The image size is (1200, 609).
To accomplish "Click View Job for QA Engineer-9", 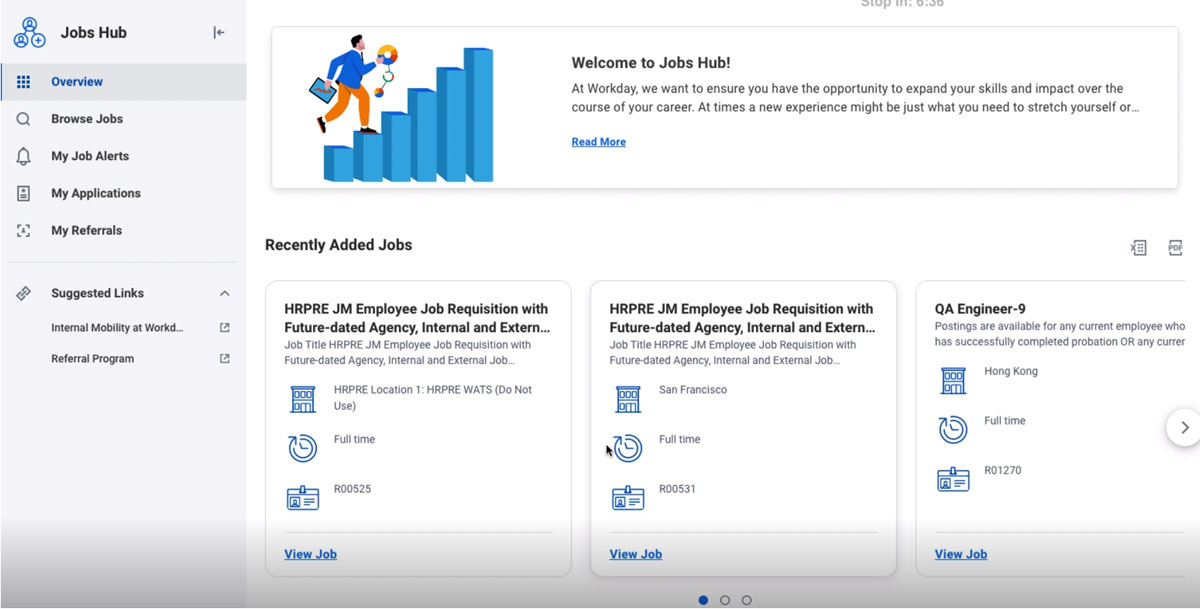I will coord(960,554).
